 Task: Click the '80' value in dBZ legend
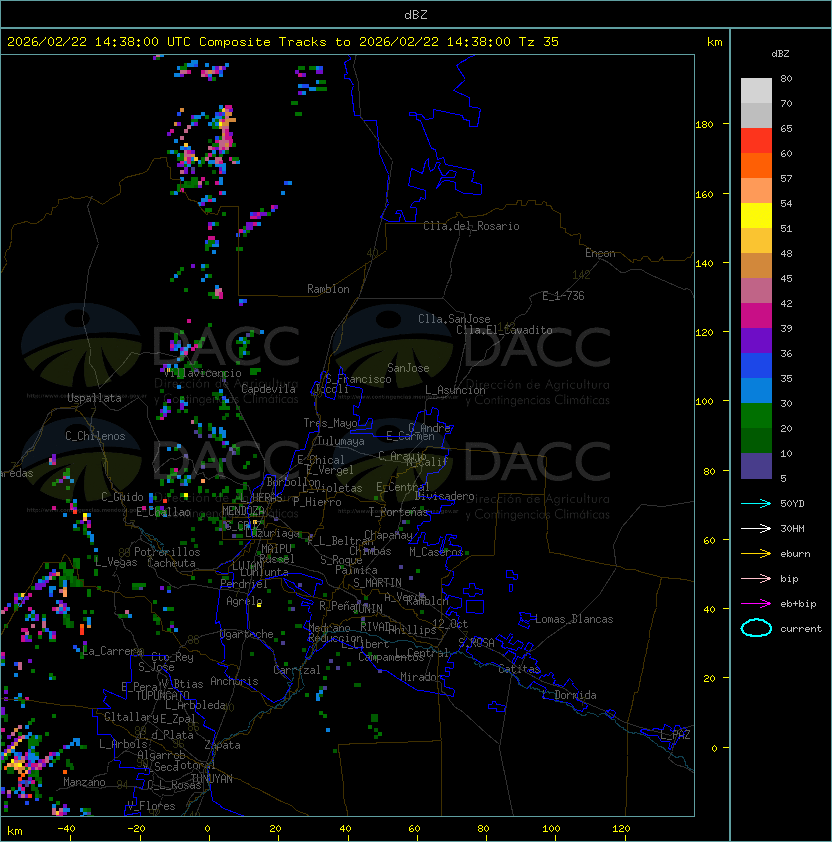pos(786,78)
